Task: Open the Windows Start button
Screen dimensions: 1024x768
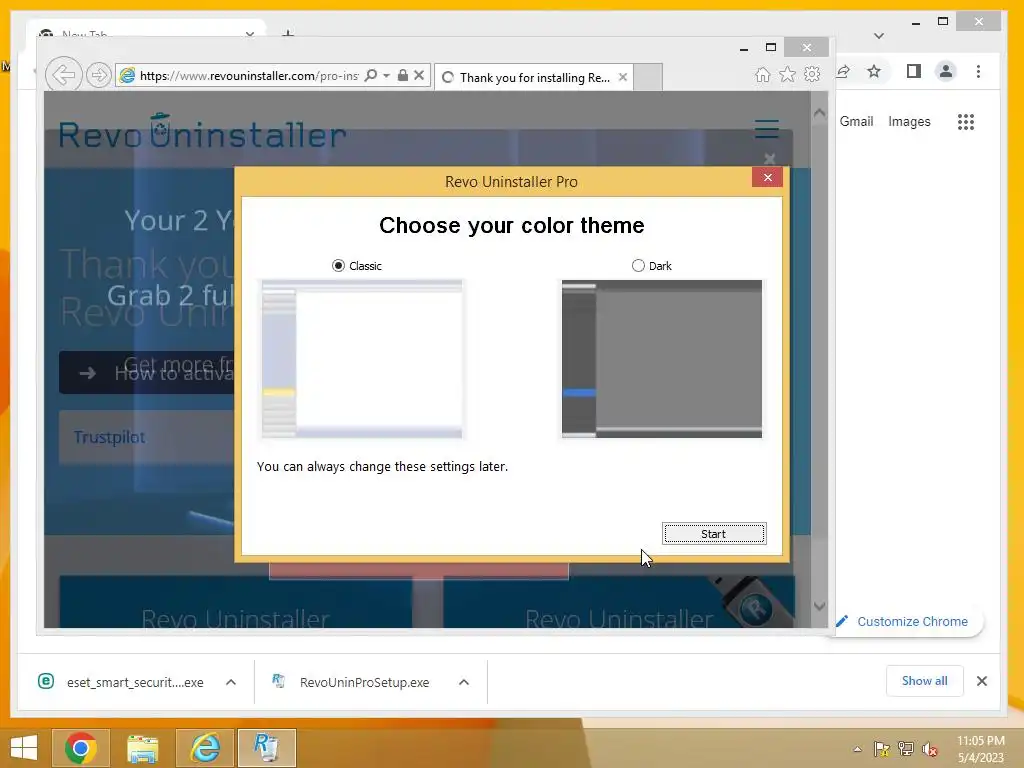Action: click(23, 748)
